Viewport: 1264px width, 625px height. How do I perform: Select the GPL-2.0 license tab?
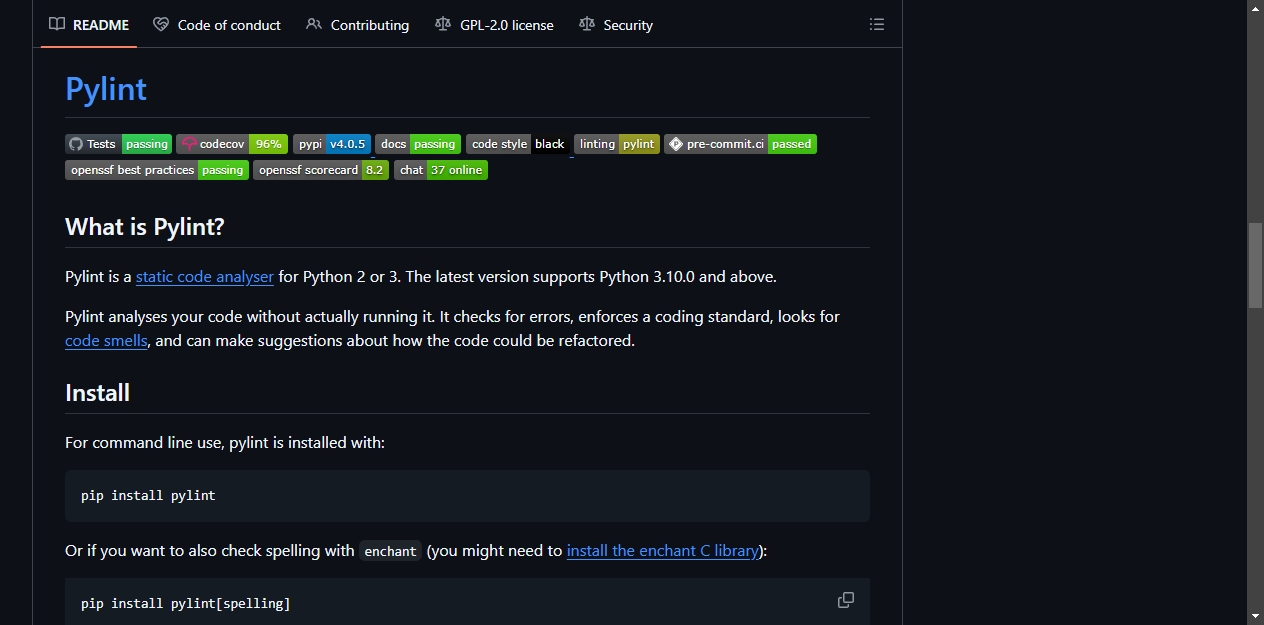(x=494, y=25)
